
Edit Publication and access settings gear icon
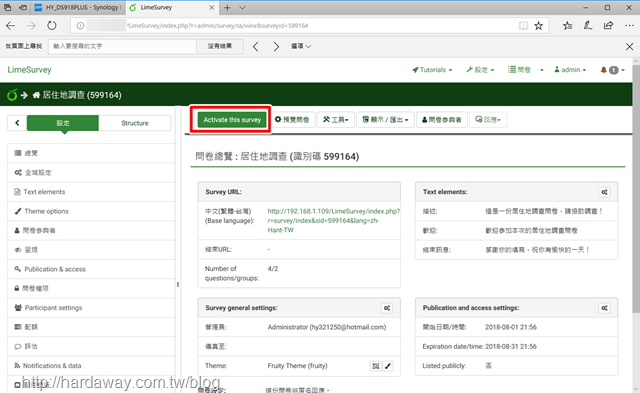coord(604,308)
